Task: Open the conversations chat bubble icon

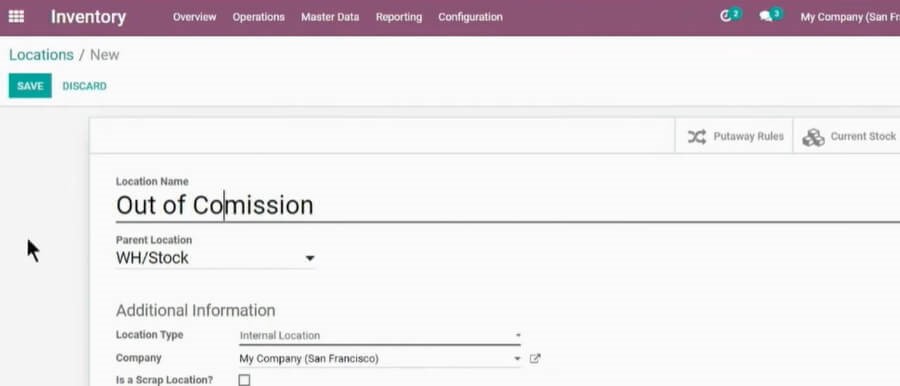Action: pos(766,17)
